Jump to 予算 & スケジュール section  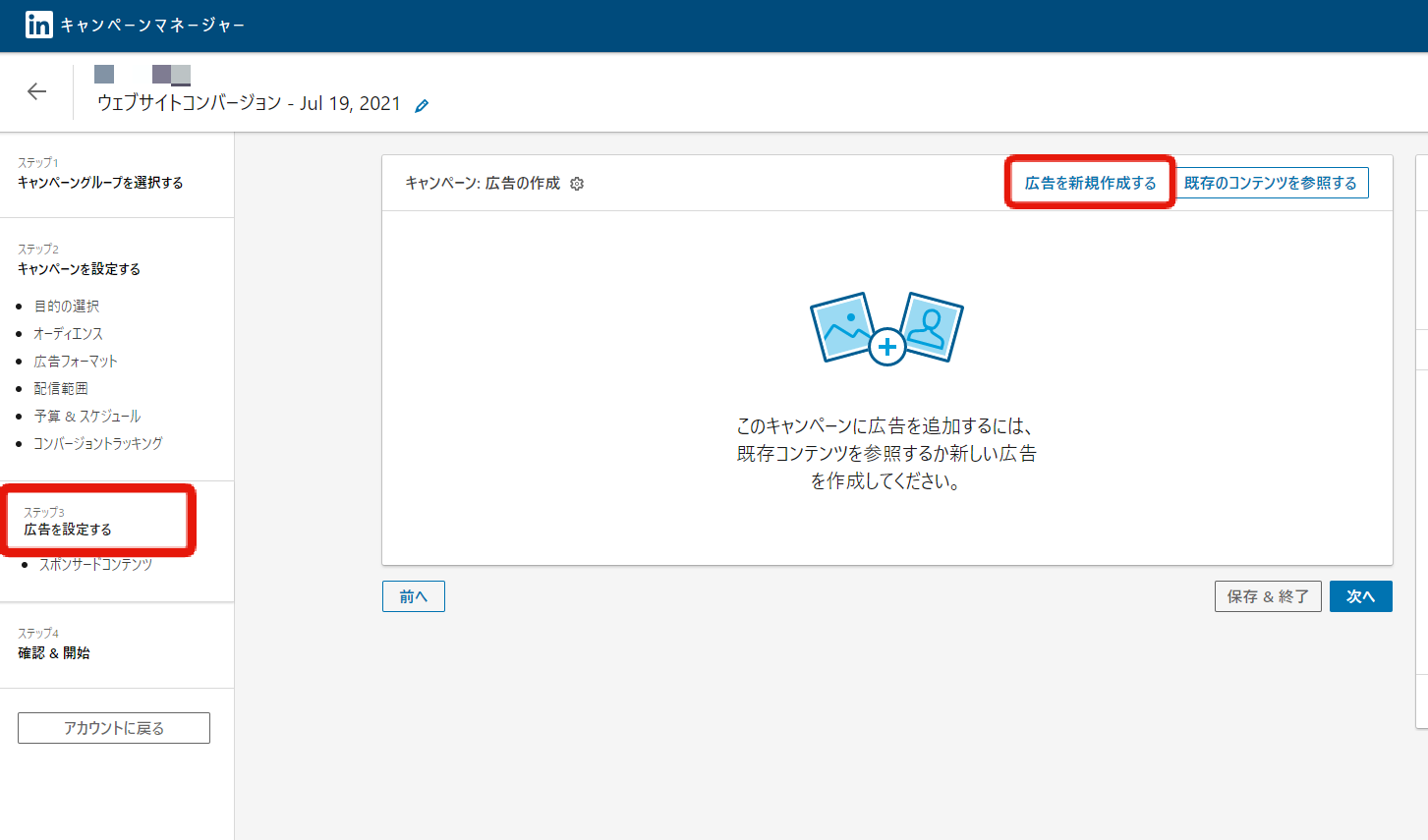[x=87, y=417]
